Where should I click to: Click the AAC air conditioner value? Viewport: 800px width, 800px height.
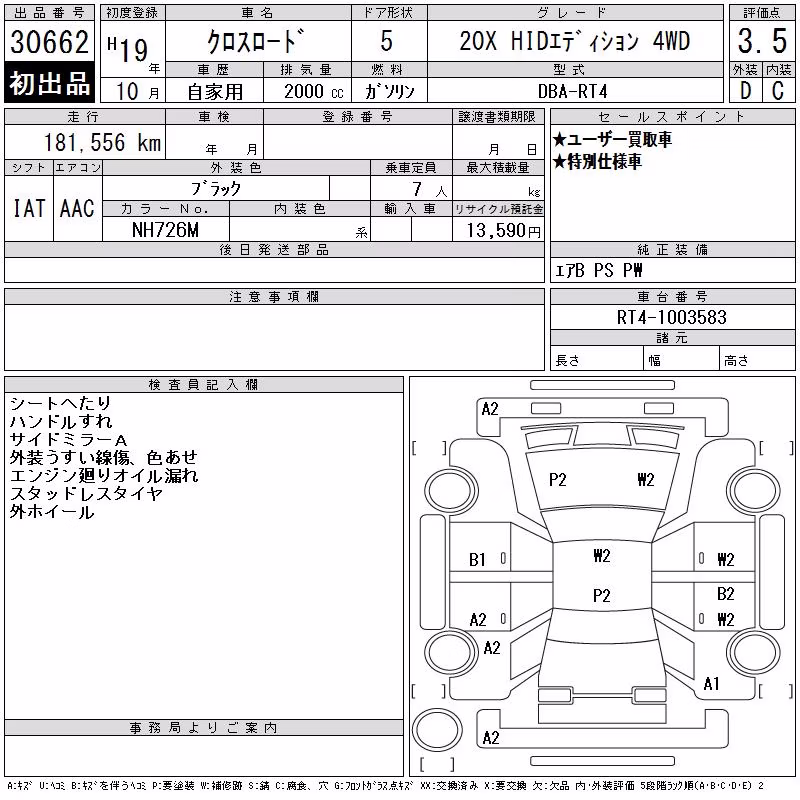pyautogui.click(x=77, y=208)
